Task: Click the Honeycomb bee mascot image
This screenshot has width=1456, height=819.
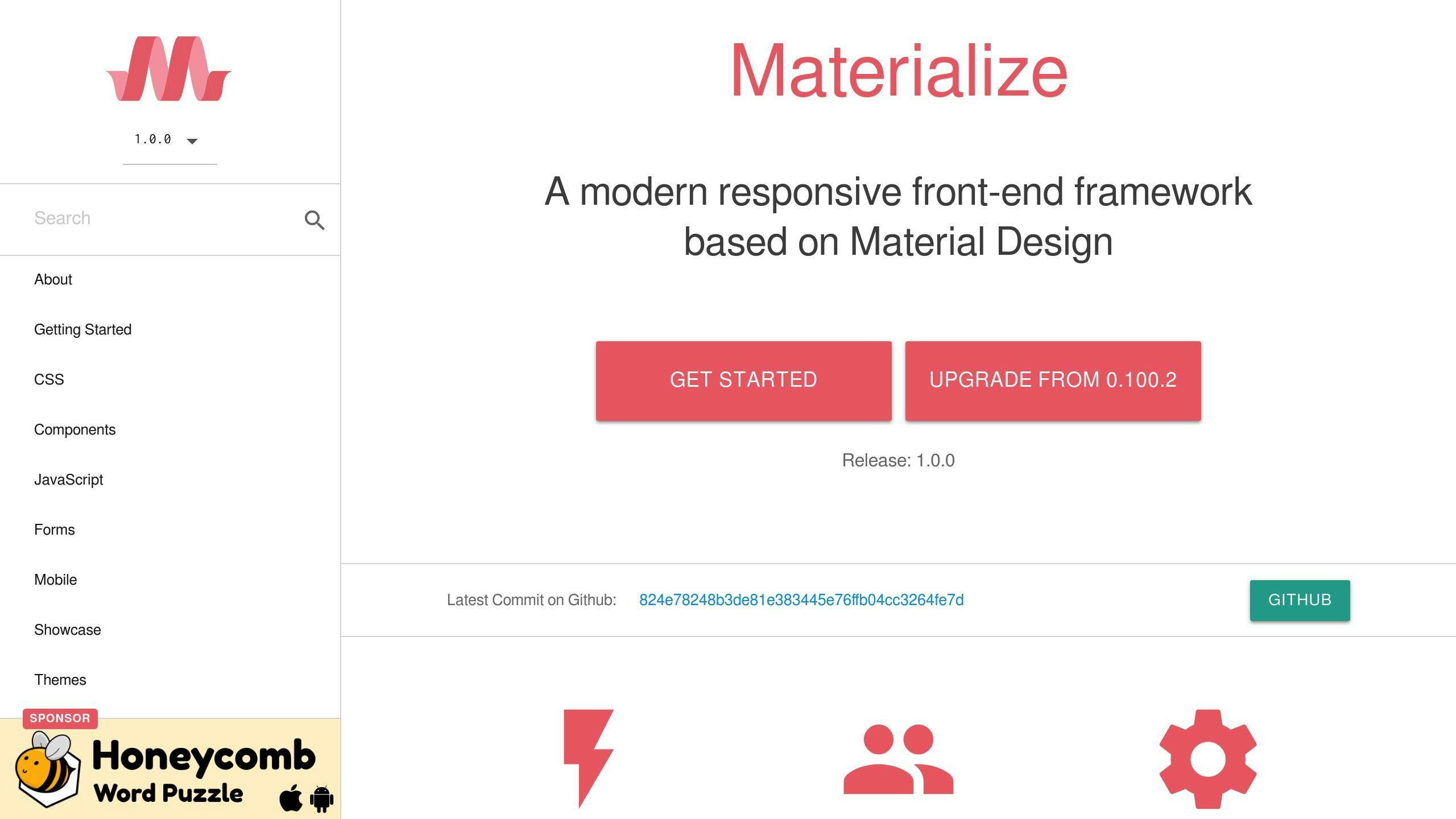Action: [47, 771]
